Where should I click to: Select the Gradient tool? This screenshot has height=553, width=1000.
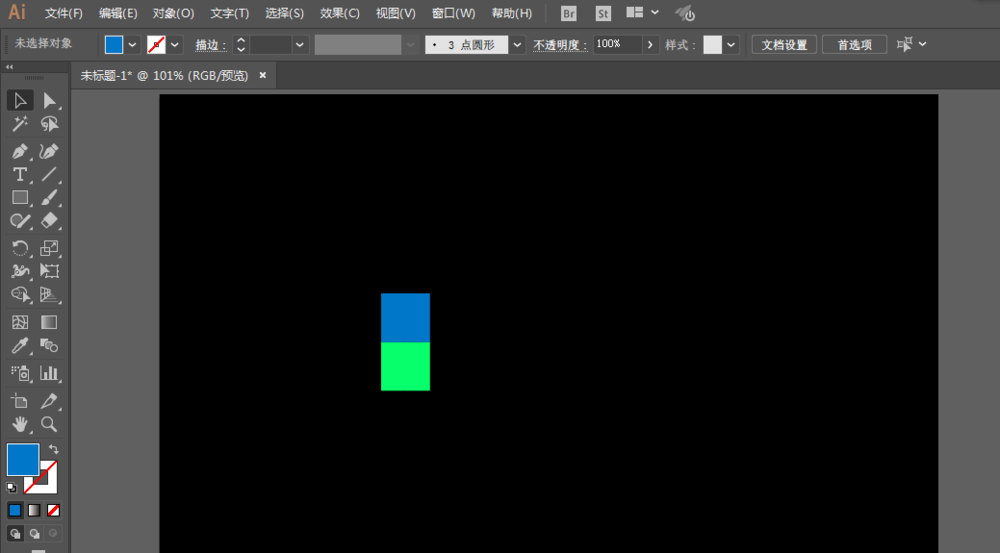pyautogui.click(x=49, y=322)
